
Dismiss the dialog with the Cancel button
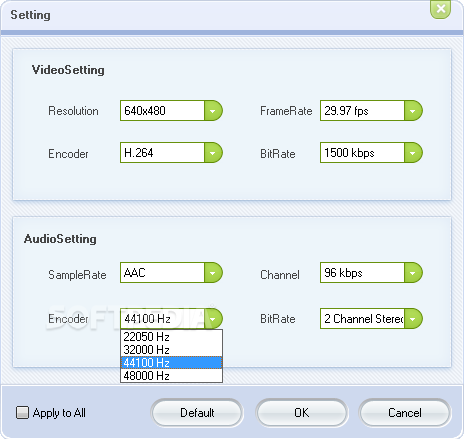(405, 413)
